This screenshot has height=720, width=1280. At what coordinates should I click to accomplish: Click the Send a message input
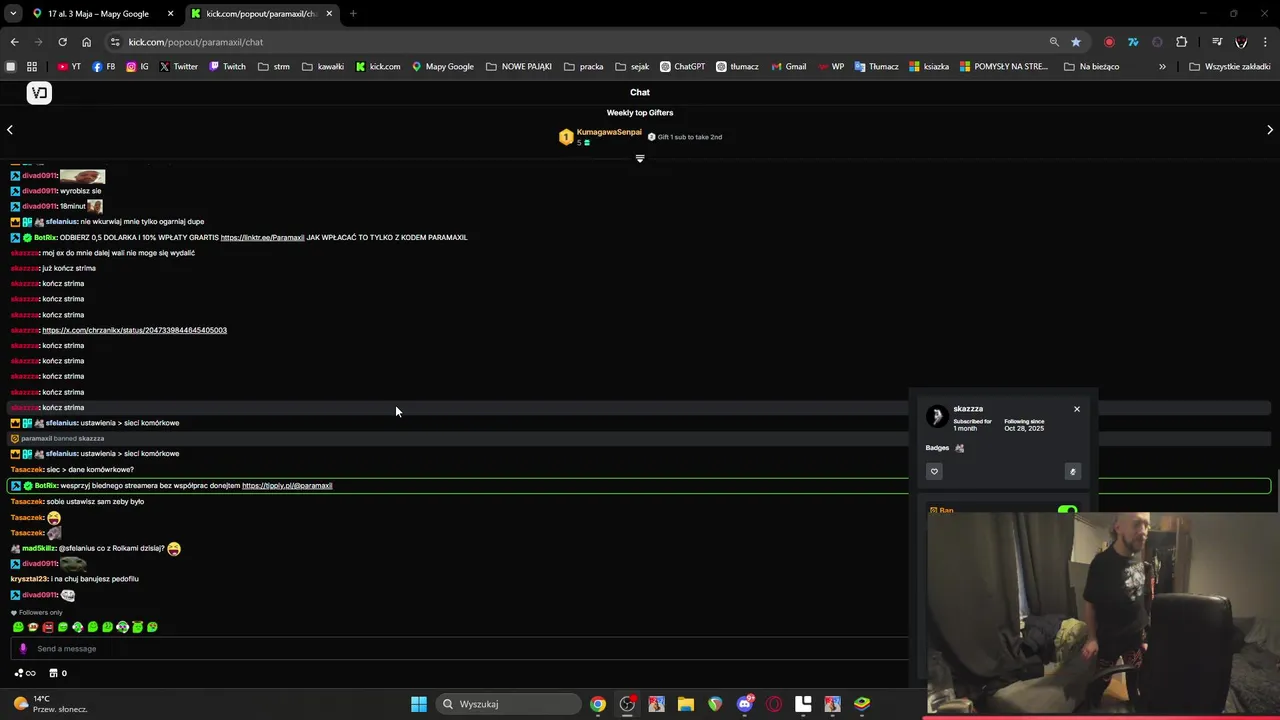(x=460, y=649)
